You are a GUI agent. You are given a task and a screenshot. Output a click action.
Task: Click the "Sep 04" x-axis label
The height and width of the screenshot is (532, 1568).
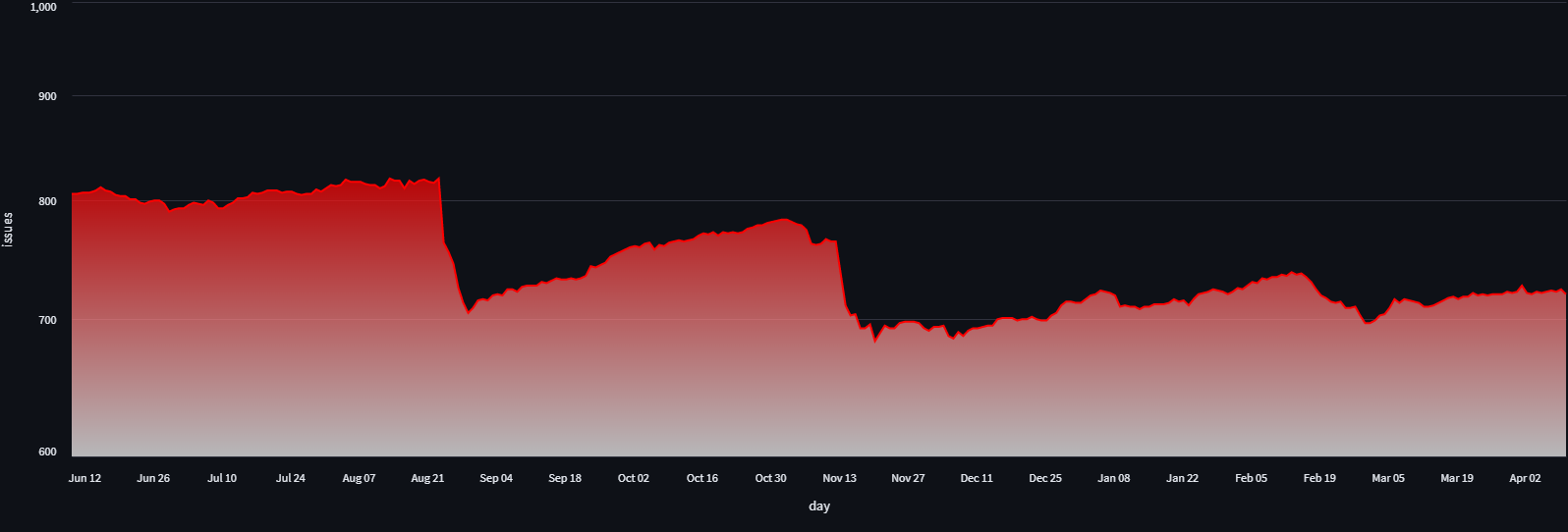(496, 478)
